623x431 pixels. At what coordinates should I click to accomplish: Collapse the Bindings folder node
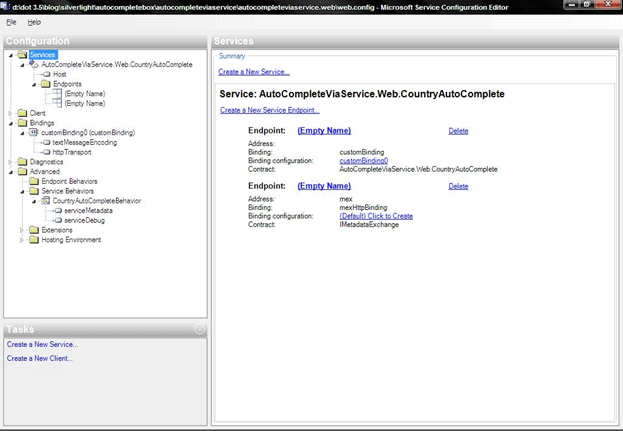pos(11,123)
